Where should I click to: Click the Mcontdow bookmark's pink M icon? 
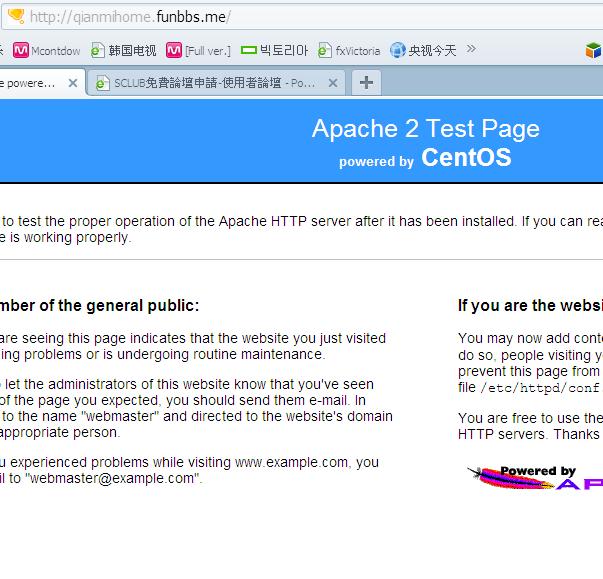(x=21, y=50)
